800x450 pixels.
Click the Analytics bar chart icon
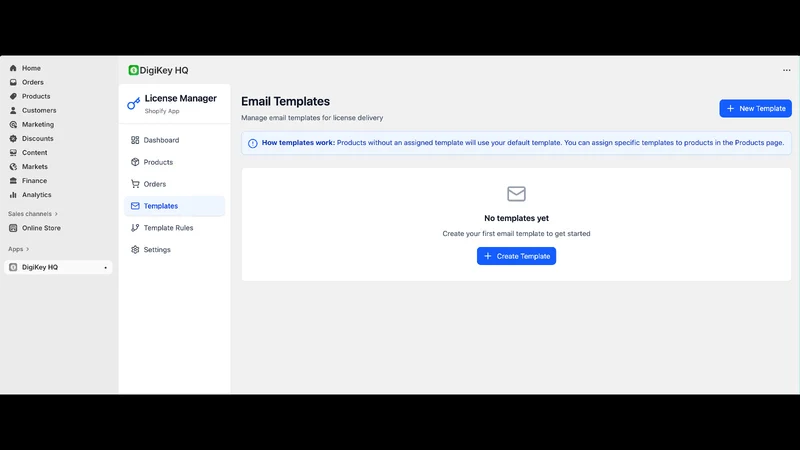click(x=13, y=195)
